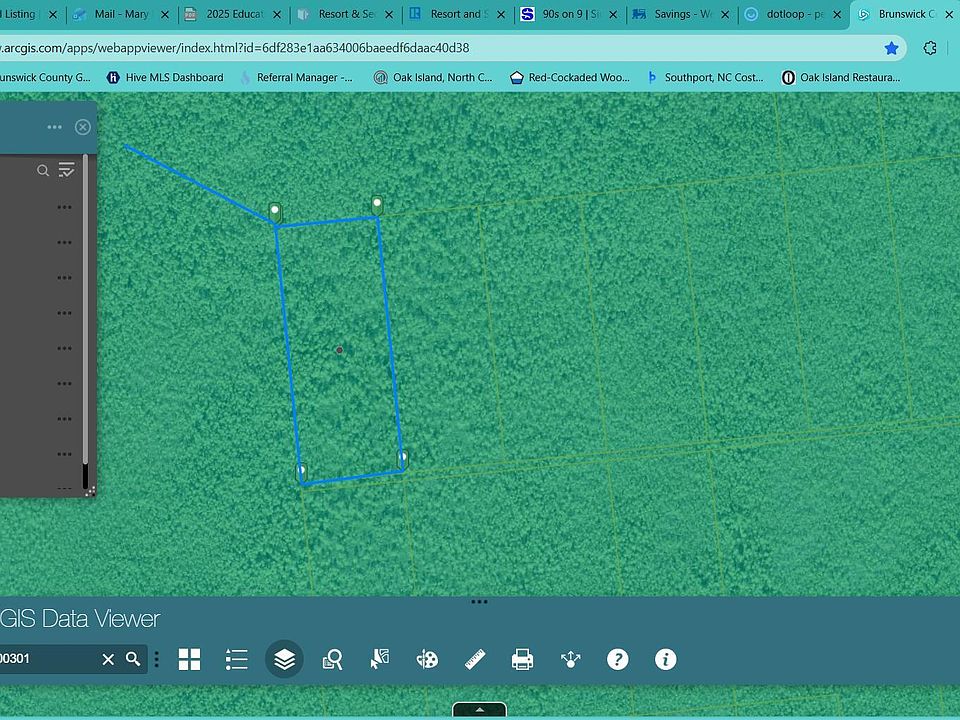Open the About info icon
The image size is (960, 720).
point(665,659)
